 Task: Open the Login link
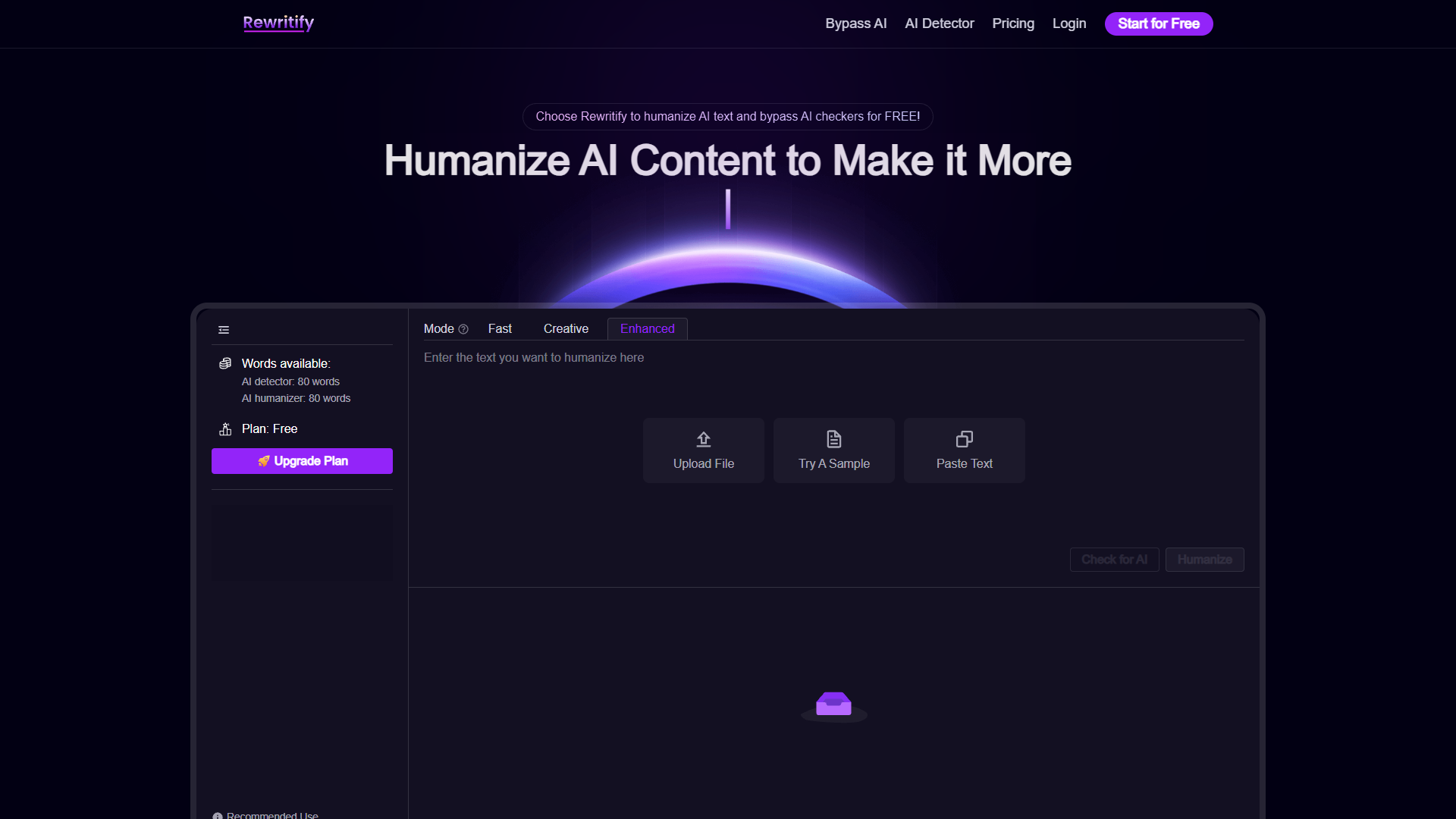pos(1069,24)
